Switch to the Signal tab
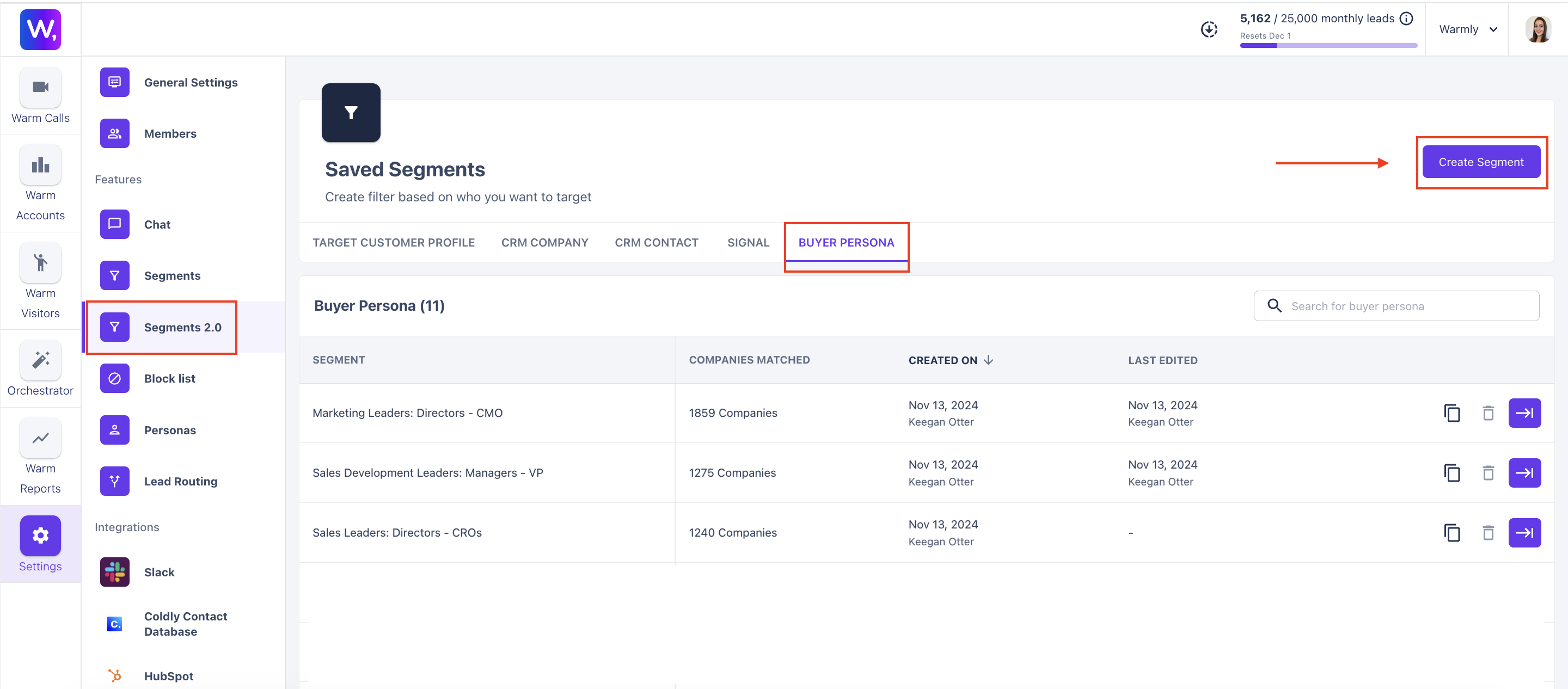 tap(748, 242)
